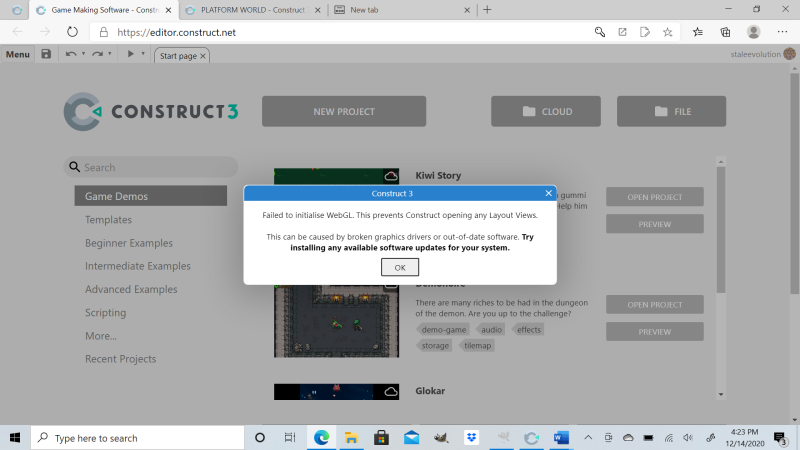Open browser Collections icon
800x450 pixels.
(x=725, y=32)
